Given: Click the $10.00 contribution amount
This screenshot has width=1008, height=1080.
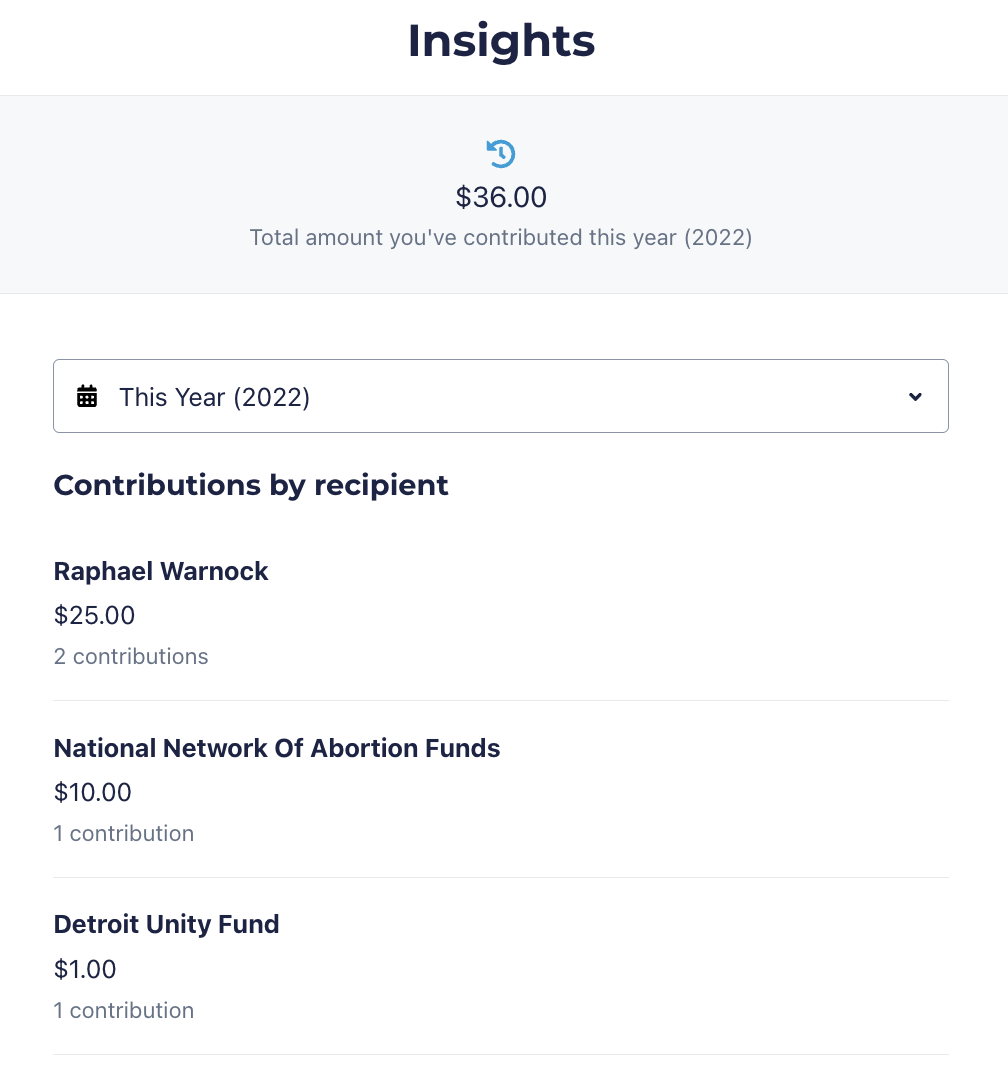Looking at the screenshot, I should [x=93, y=792].
